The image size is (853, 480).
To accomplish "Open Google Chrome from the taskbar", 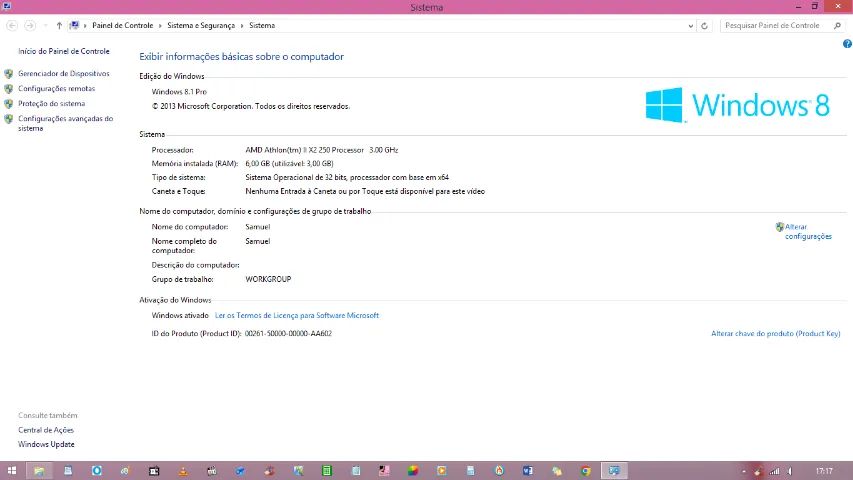I will [585, 471].
